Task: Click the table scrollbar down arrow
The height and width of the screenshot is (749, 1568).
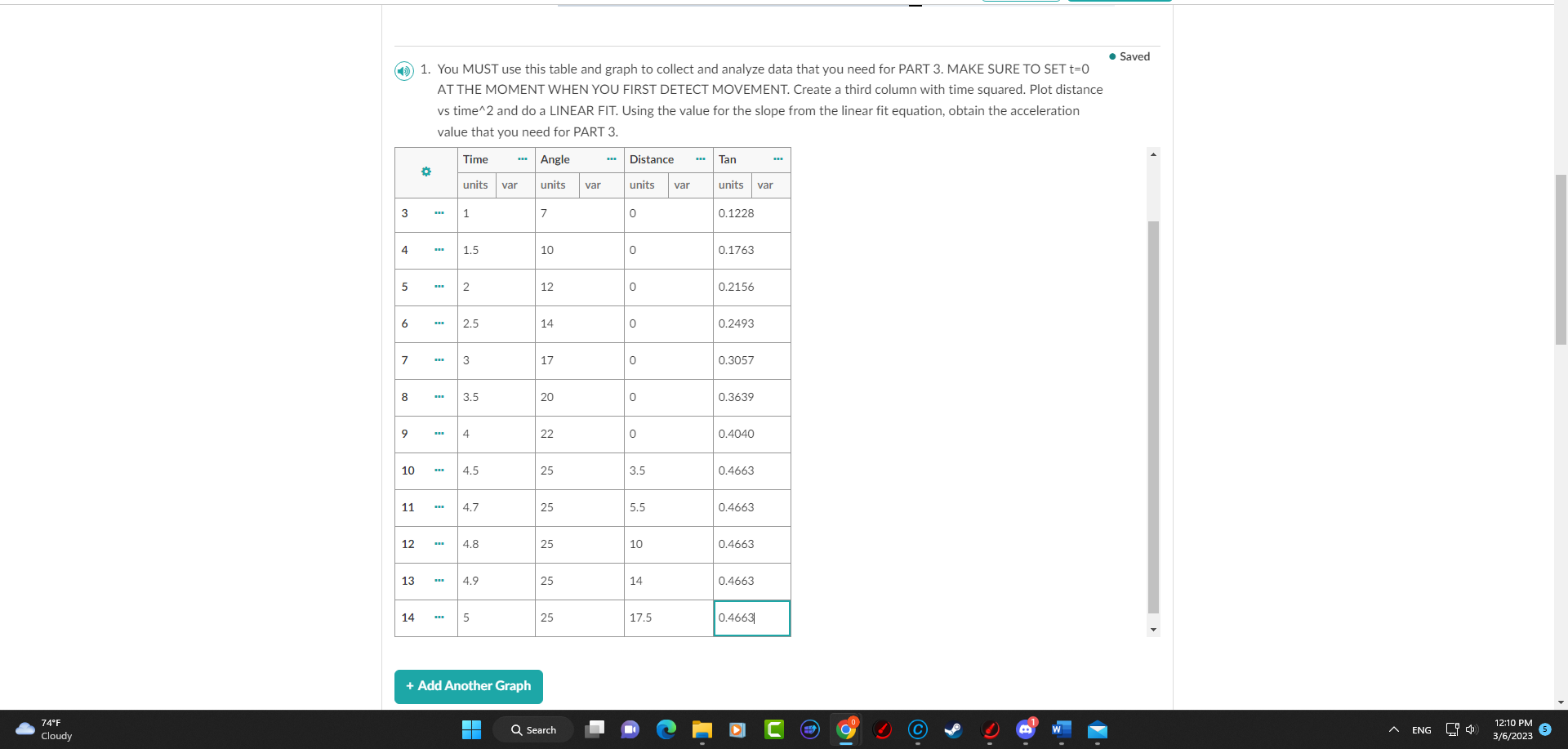Action: click(1153, 630)
